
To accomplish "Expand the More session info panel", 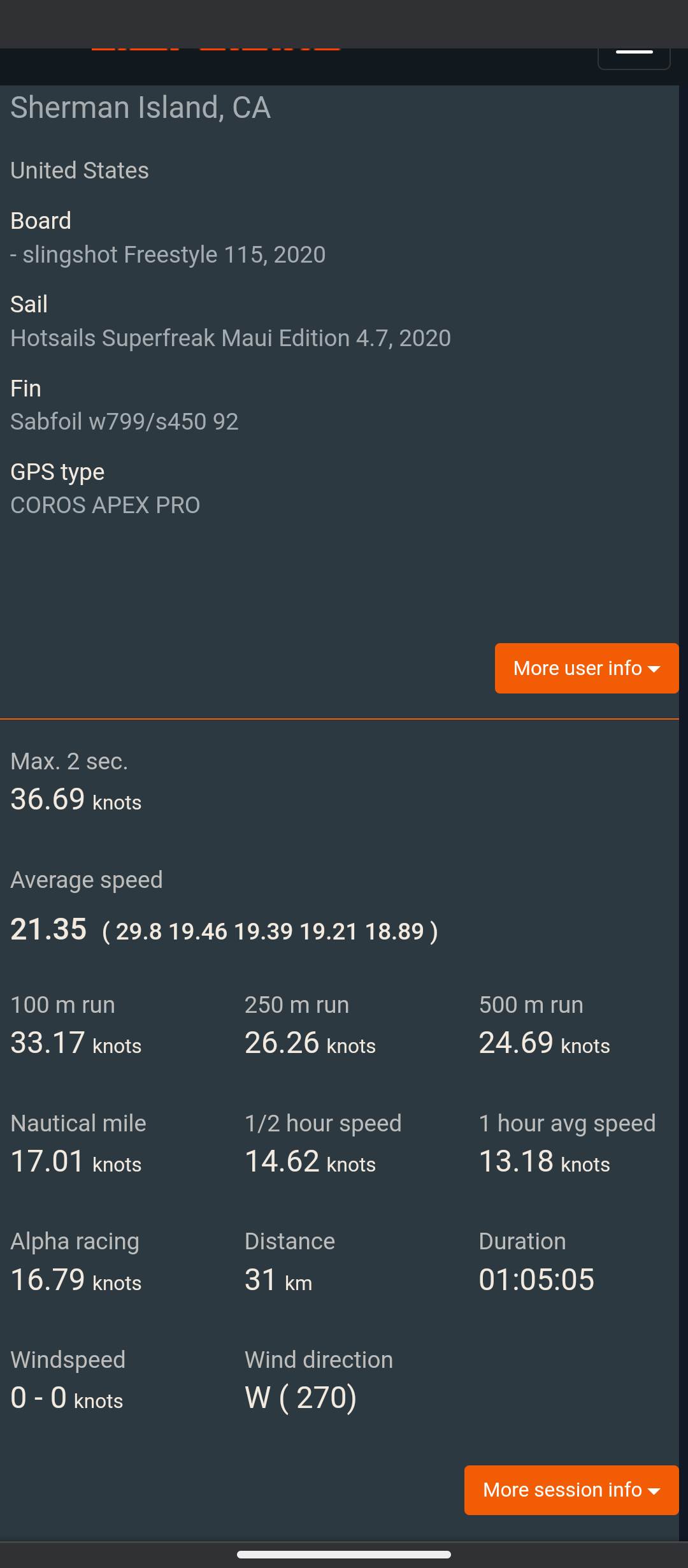I will click(570, 1490).
